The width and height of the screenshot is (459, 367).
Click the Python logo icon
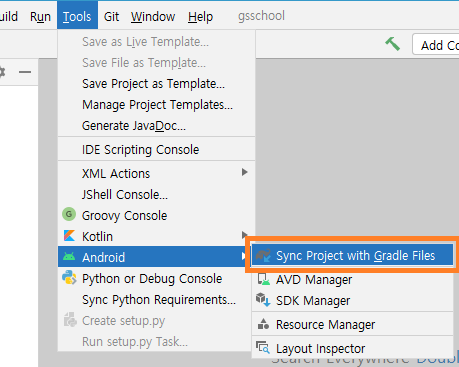click(x=69, y=277)
